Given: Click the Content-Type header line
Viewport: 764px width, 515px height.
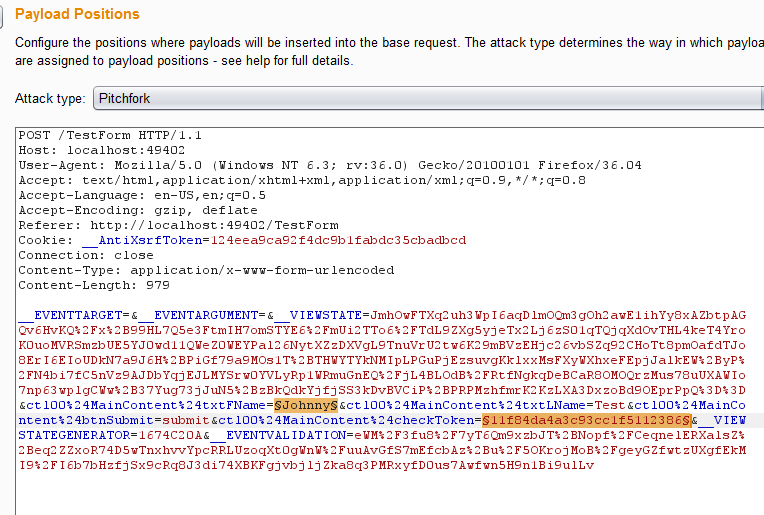Looking at the screenshot, I should [x=205, y=270].
